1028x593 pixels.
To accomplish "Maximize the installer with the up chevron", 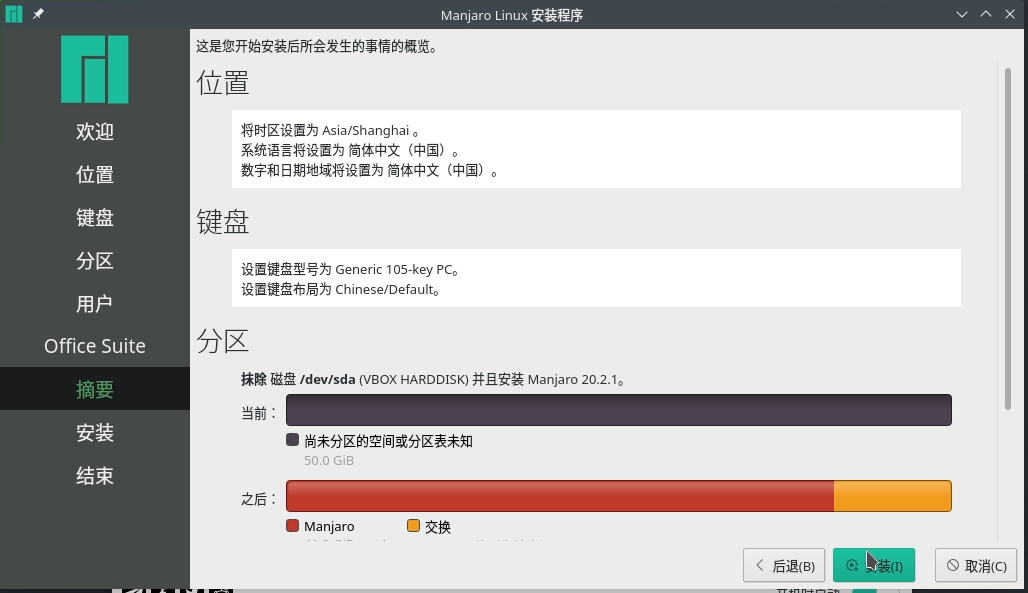I will click(x=986, y=14).
